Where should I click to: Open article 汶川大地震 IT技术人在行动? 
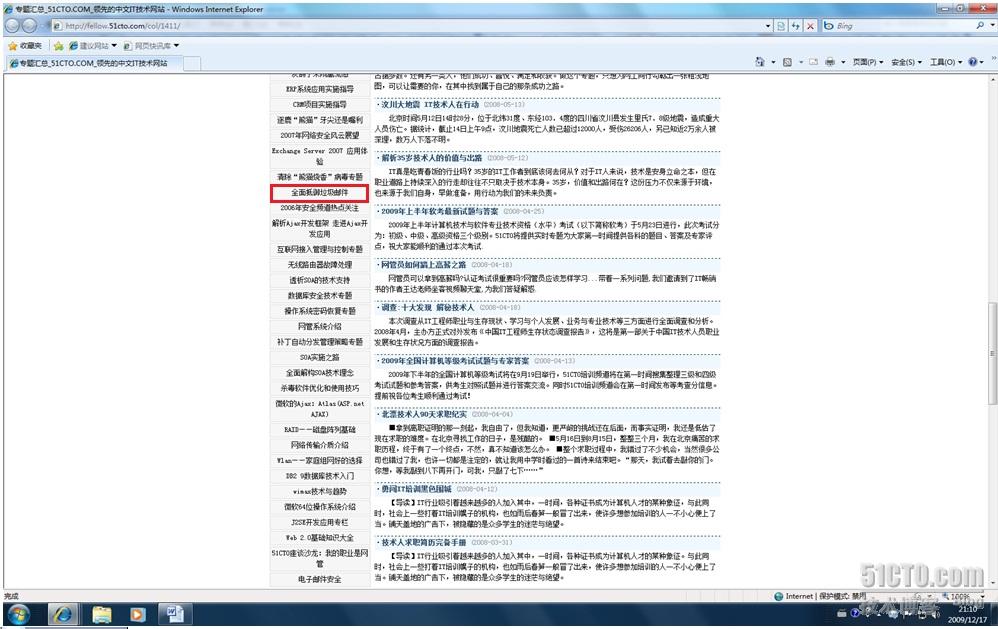pos(430,104)
